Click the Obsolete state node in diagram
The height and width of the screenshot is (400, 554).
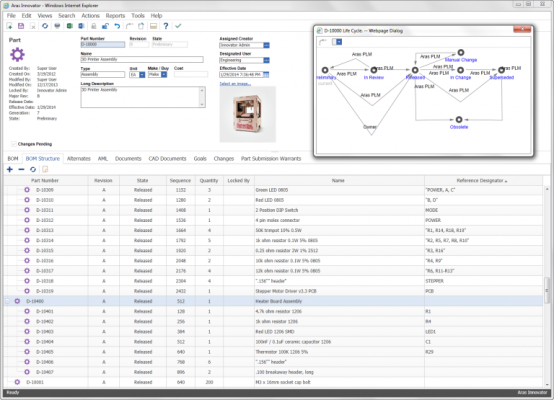459,120
